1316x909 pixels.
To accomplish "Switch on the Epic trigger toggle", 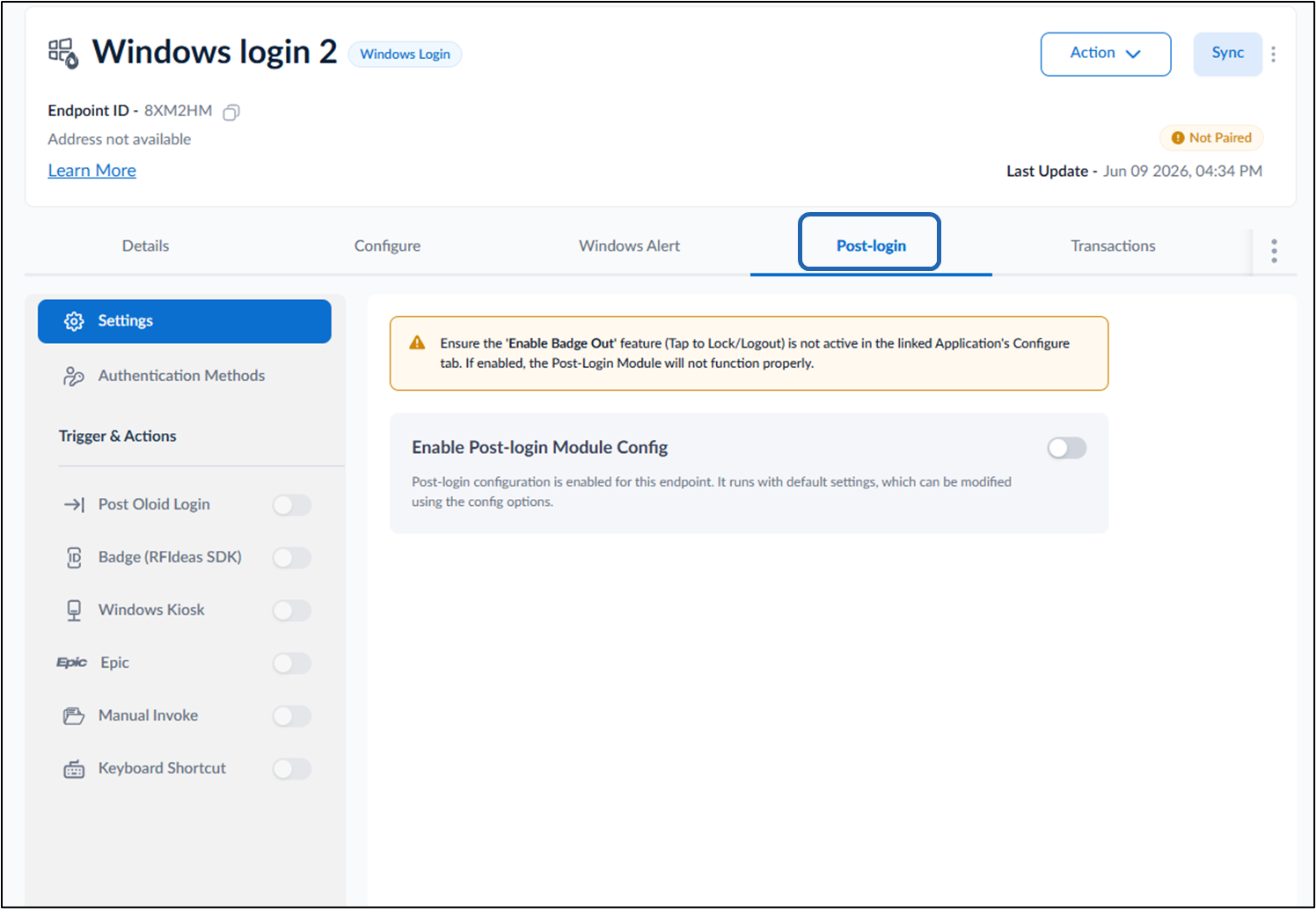I will [292, 663].
